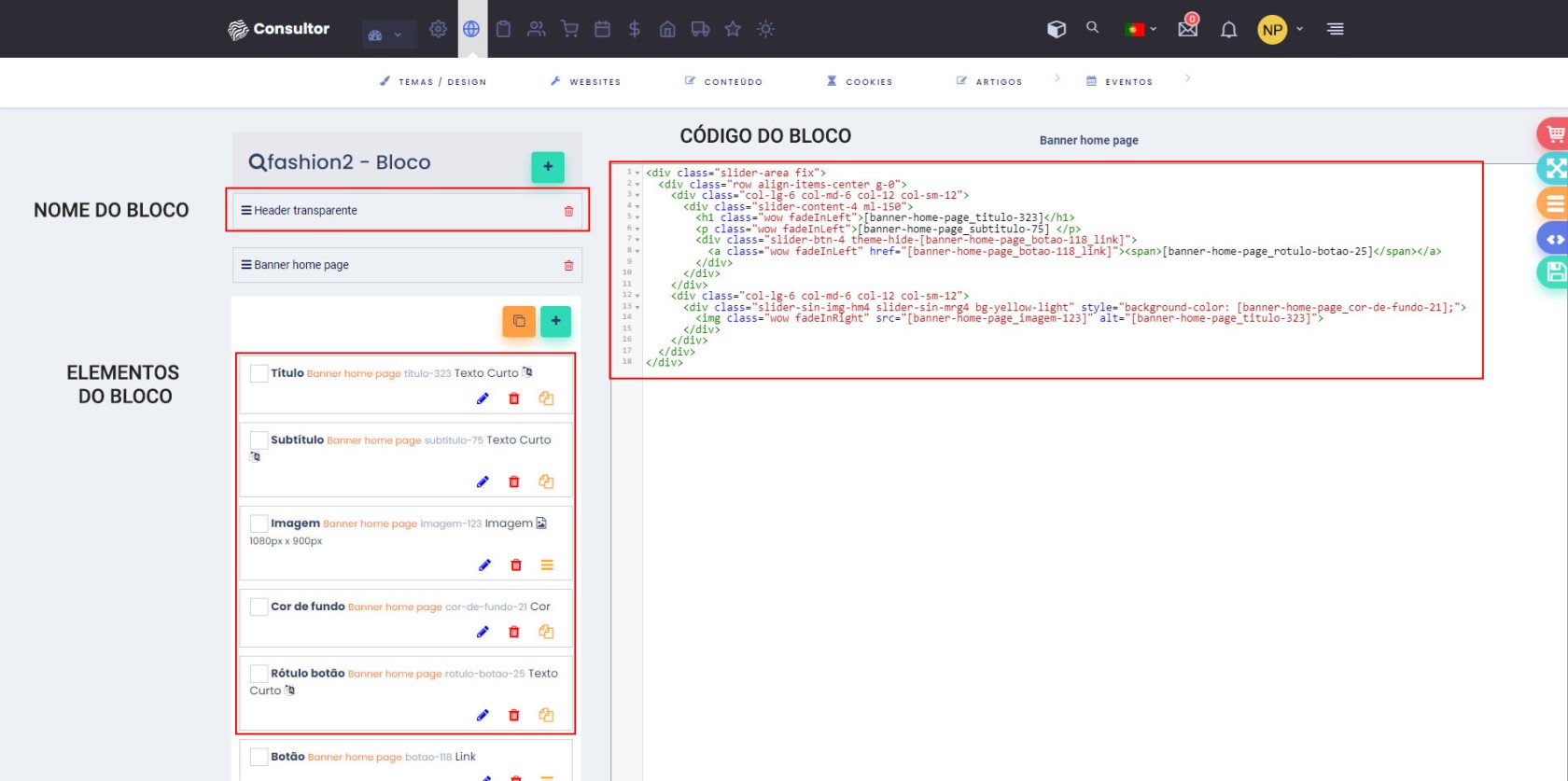Delete the Título element
This screenshot has height=781, width=1568.
(x=514, y=398)
